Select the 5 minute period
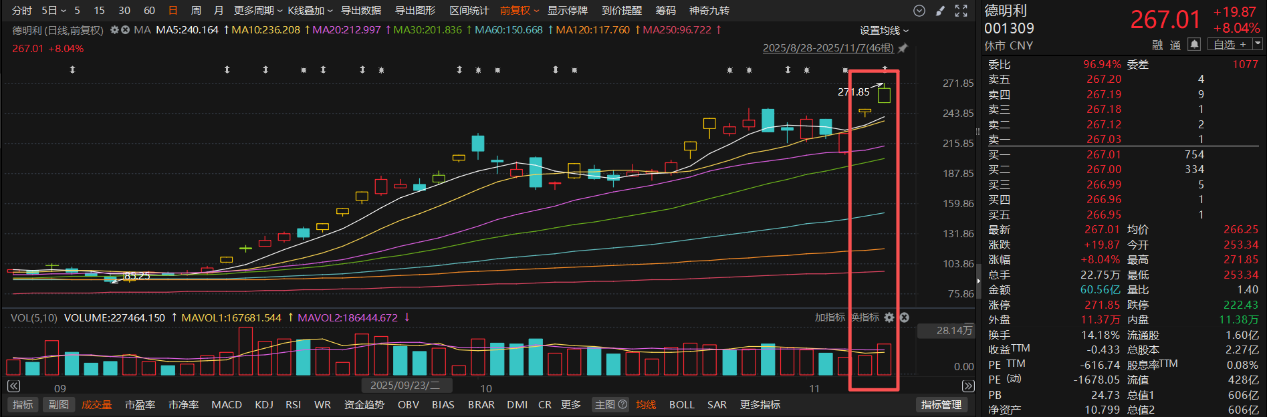Viewport: 1267px width, 417px height. coord(77,10)
